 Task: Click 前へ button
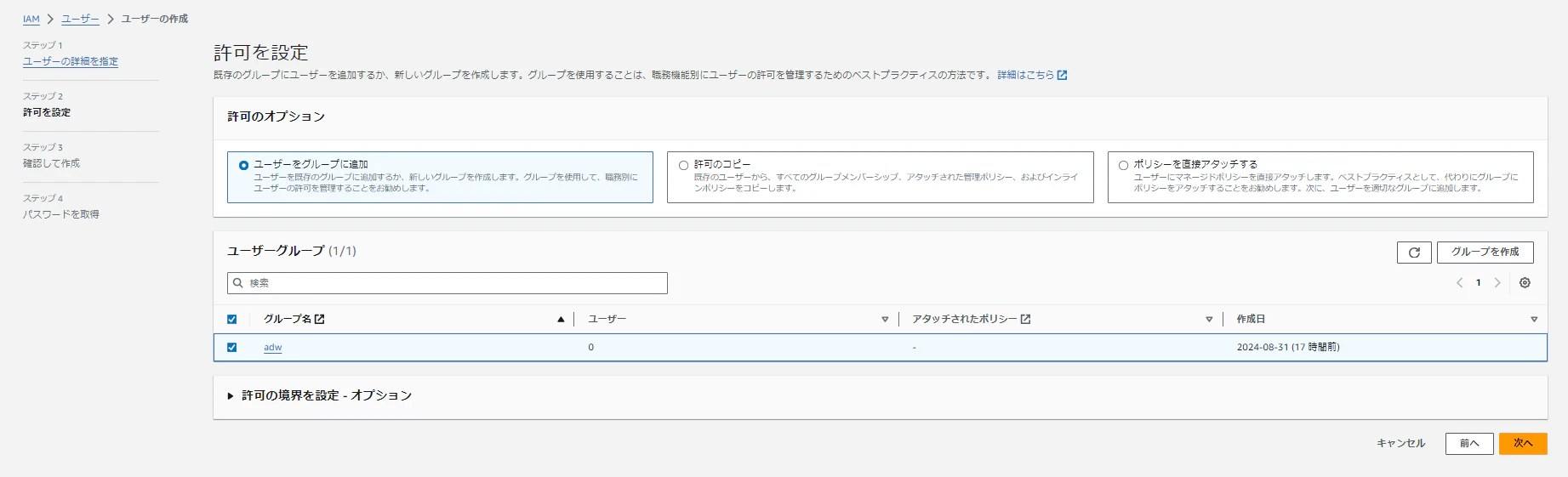coord(1469,444)
